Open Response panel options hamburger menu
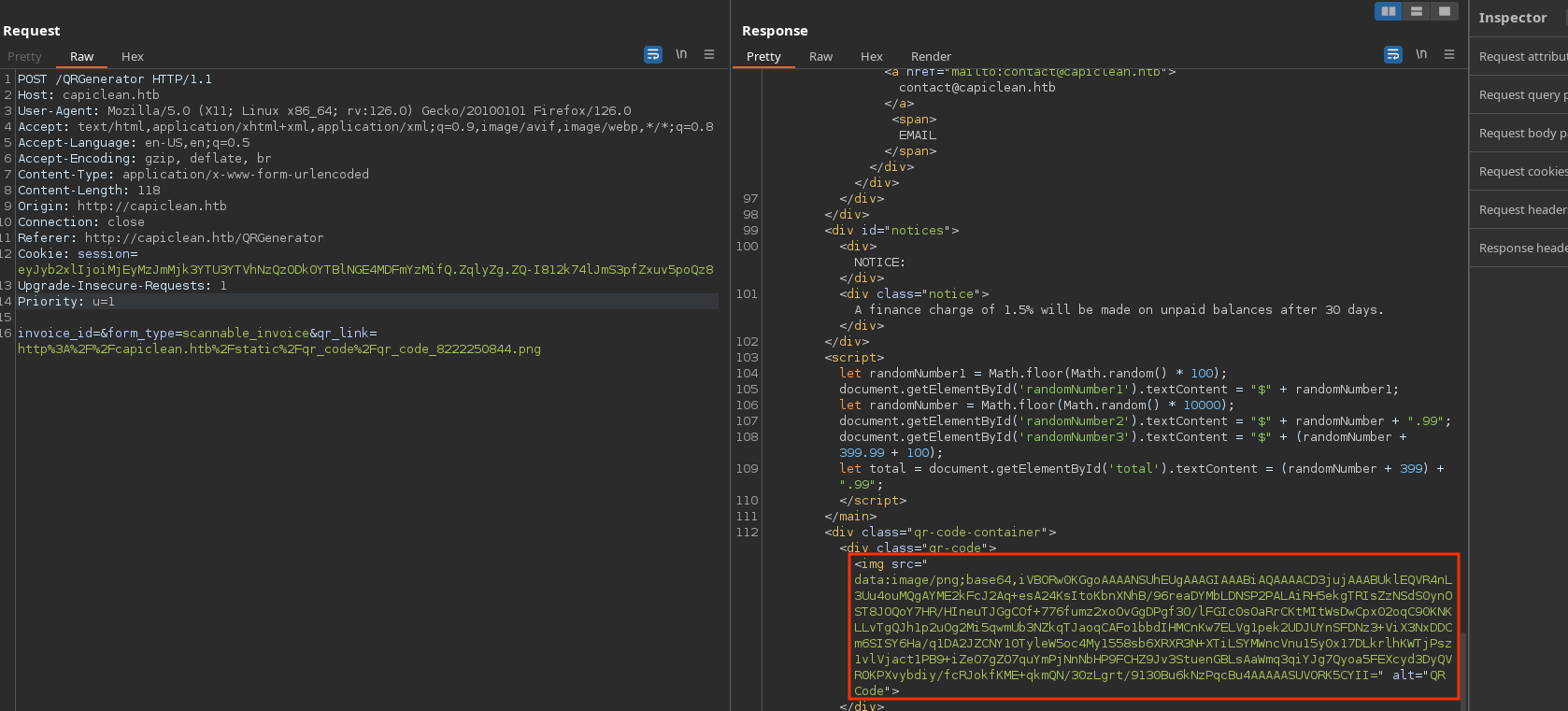Viewport: 1568px width, 711px height. click(1449, 54)
